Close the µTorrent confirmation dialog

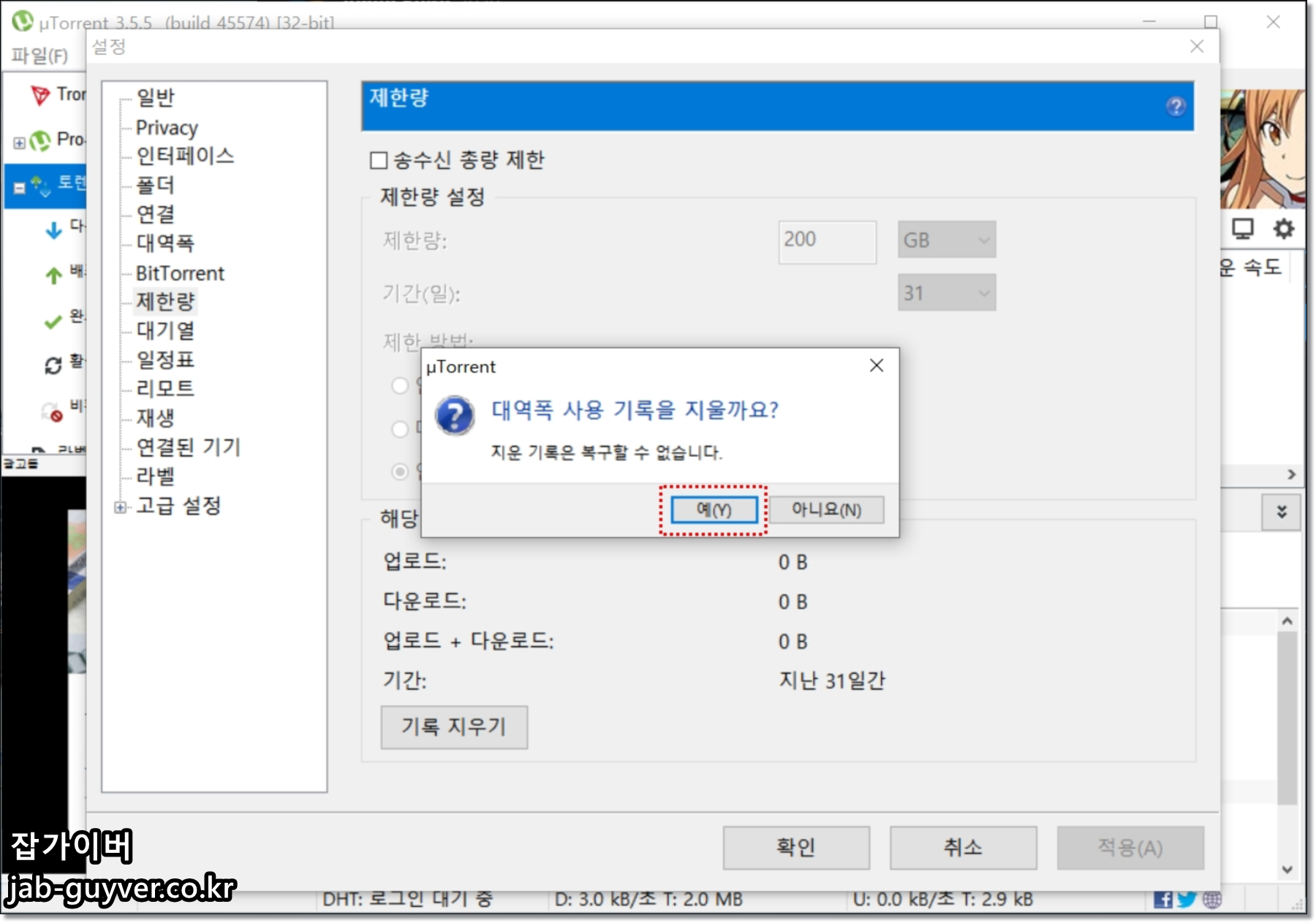[877, 365]
